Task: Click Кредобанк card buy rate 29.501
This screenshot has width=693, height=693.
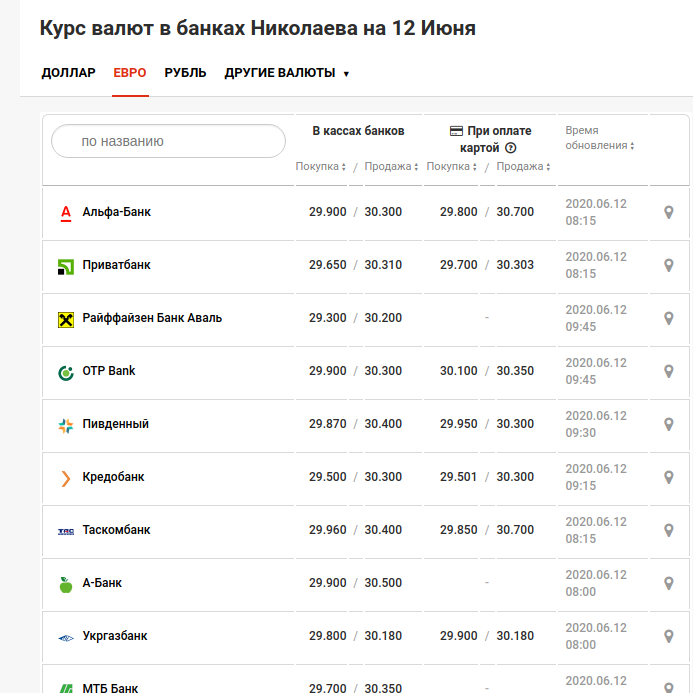Action: coord(458,477)
